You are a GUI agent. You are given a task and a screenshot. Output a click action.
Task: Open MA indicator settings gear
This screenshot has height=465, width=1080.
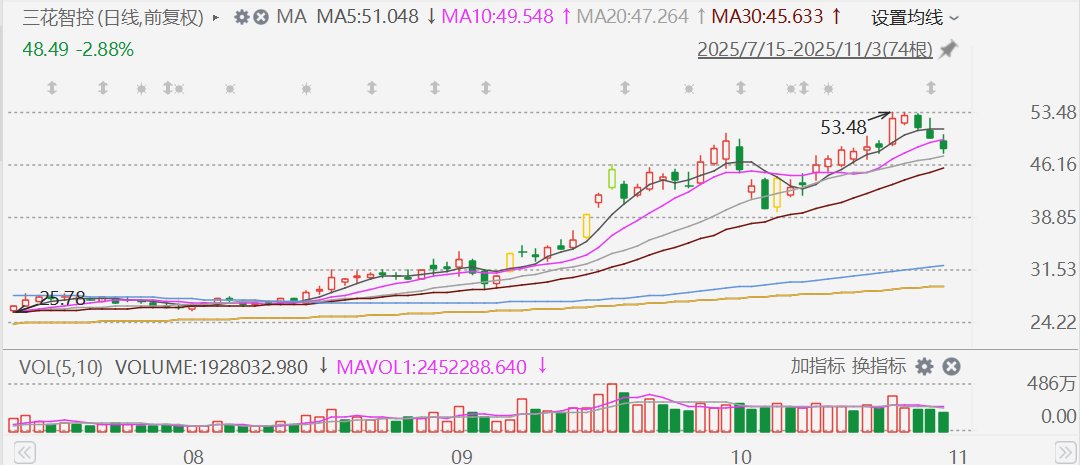[x=242, y=18]
